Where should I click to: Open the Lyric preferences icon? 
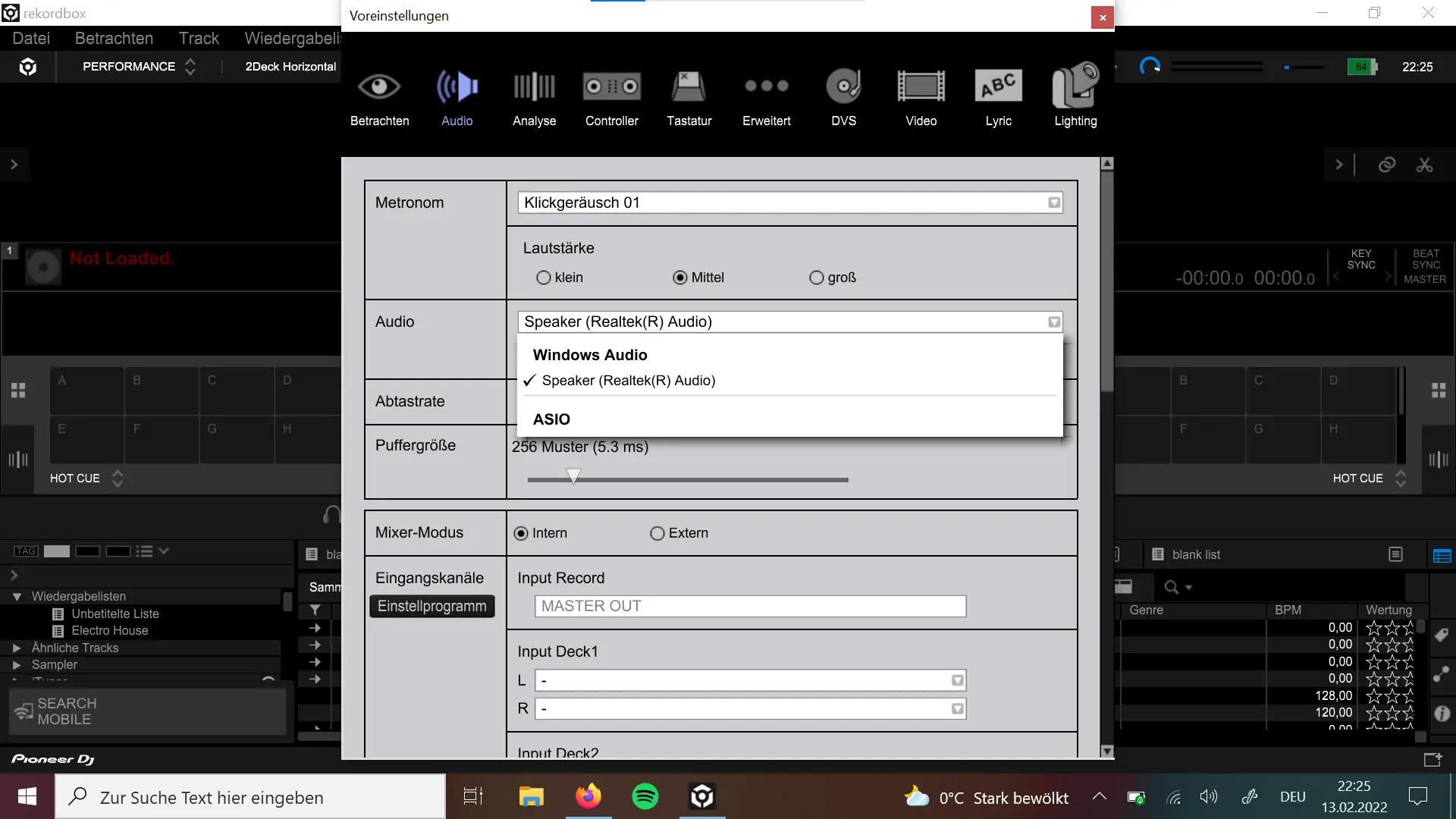point(998,96)
